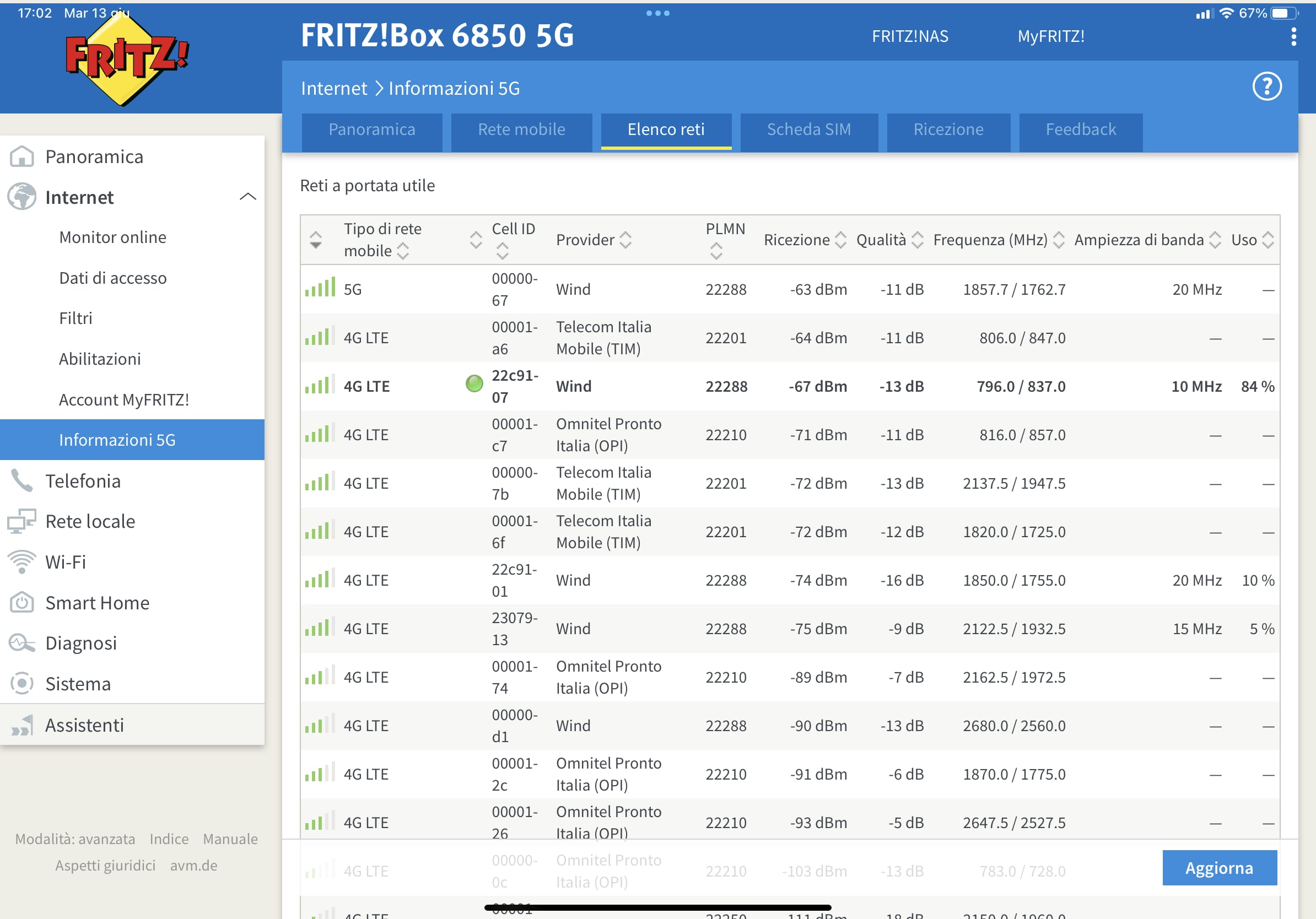Click frequency 2680.0 / 2560.0 cell
Screen dimensions: 1316x919
pos(1014,726)
